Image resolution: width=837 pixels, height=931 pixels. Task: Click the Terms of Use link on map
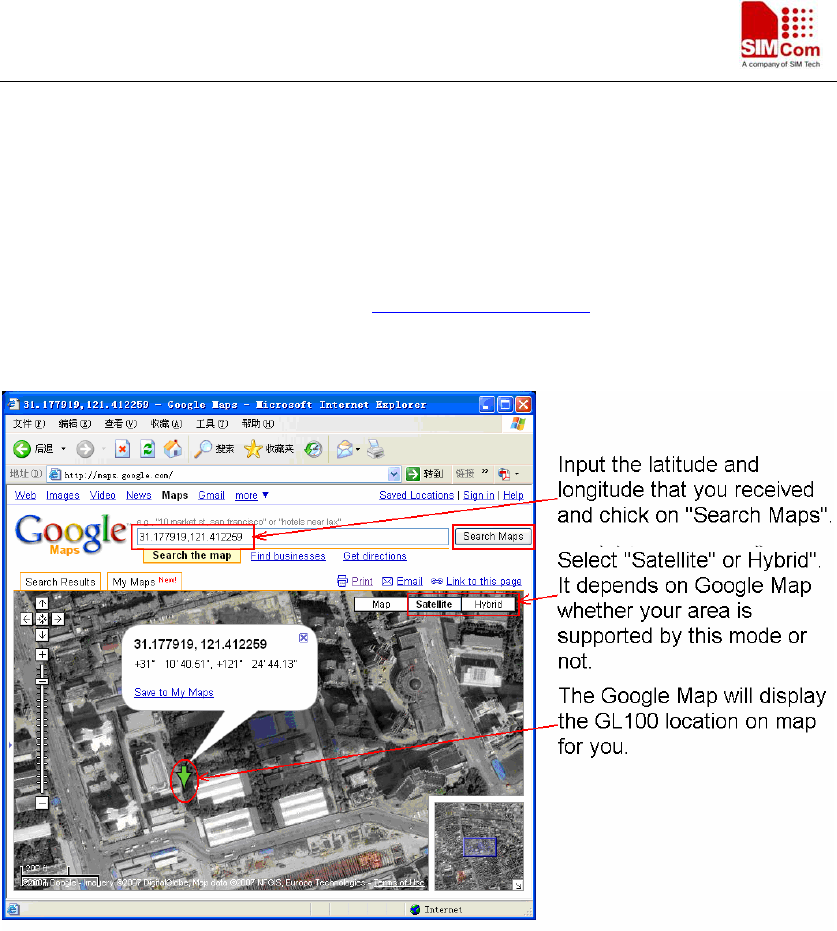399,883
